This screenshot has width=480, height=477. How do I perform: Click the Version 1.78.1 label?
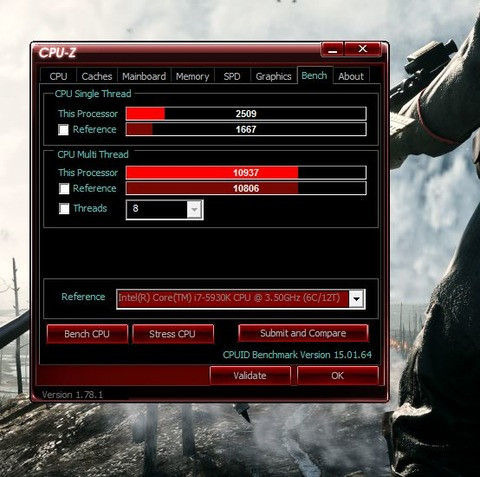click(72, 395)
